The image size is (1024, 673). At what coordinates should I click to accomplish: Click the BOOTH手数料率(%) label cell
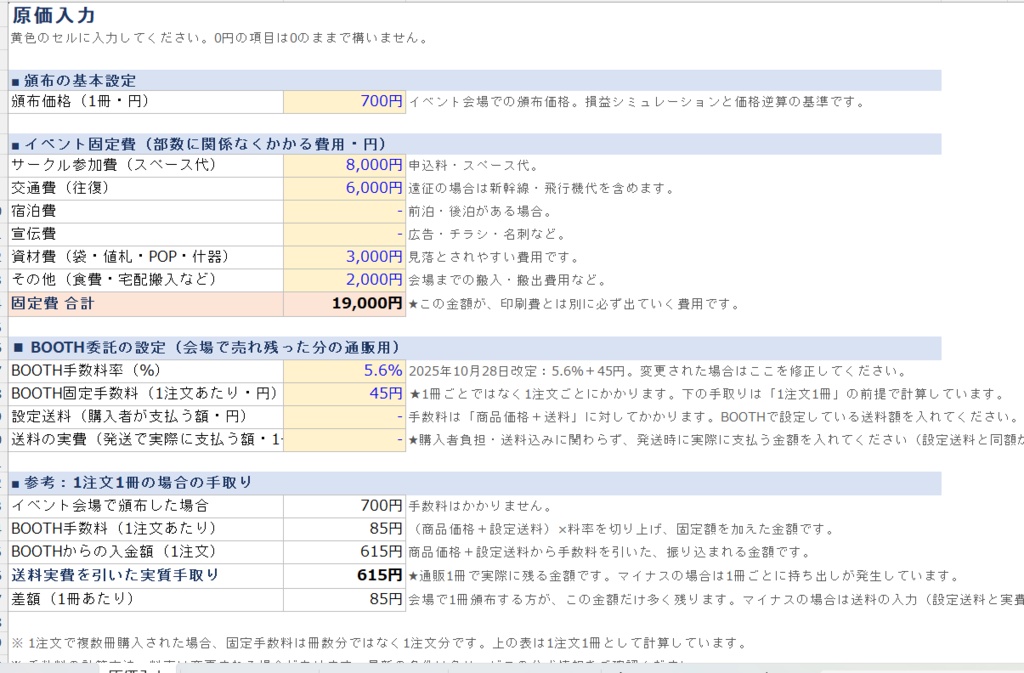(x=146, y=371)
